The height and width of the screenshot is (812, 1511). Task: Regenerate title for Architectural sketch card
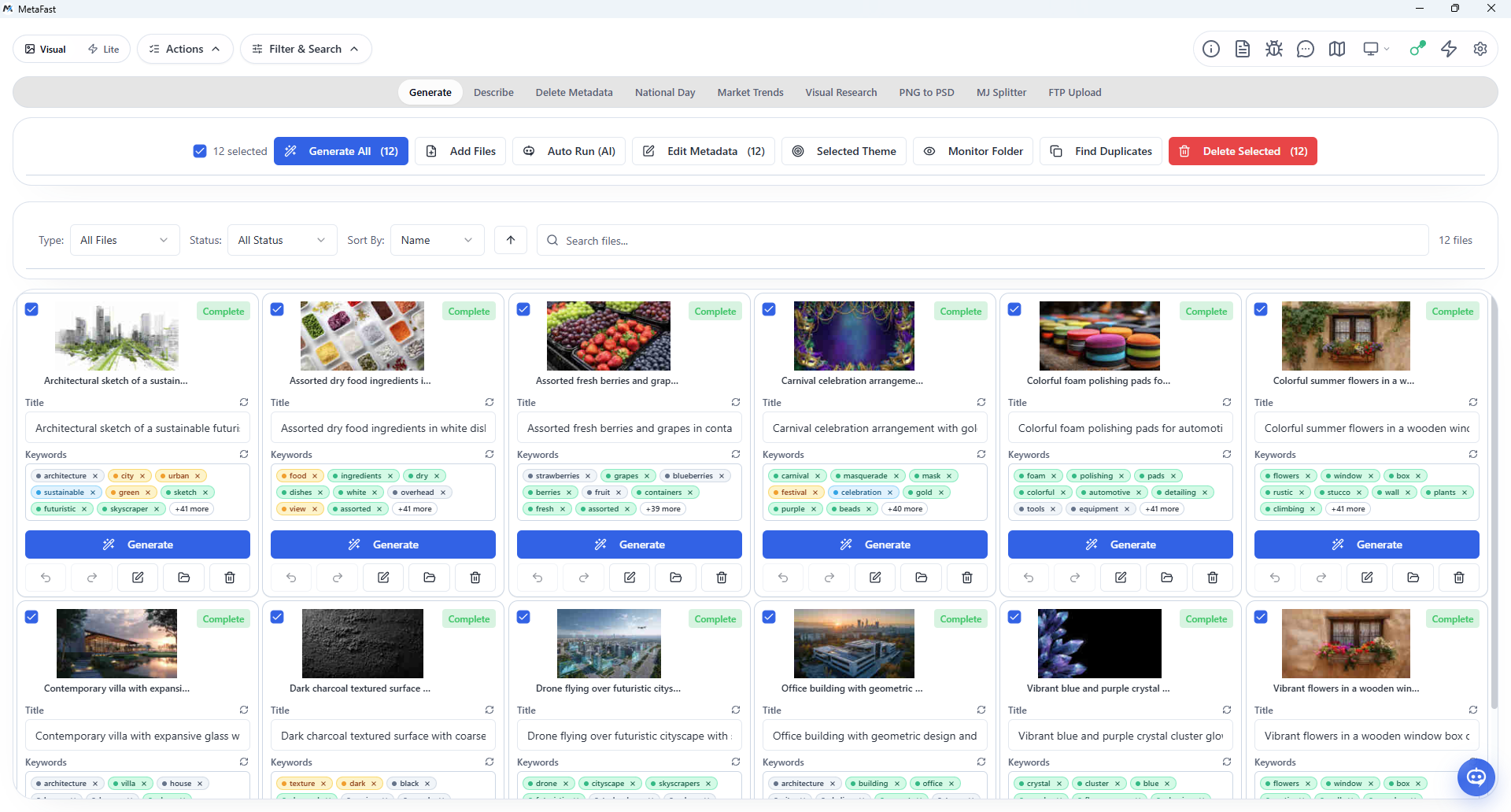[x=244, y=402]
